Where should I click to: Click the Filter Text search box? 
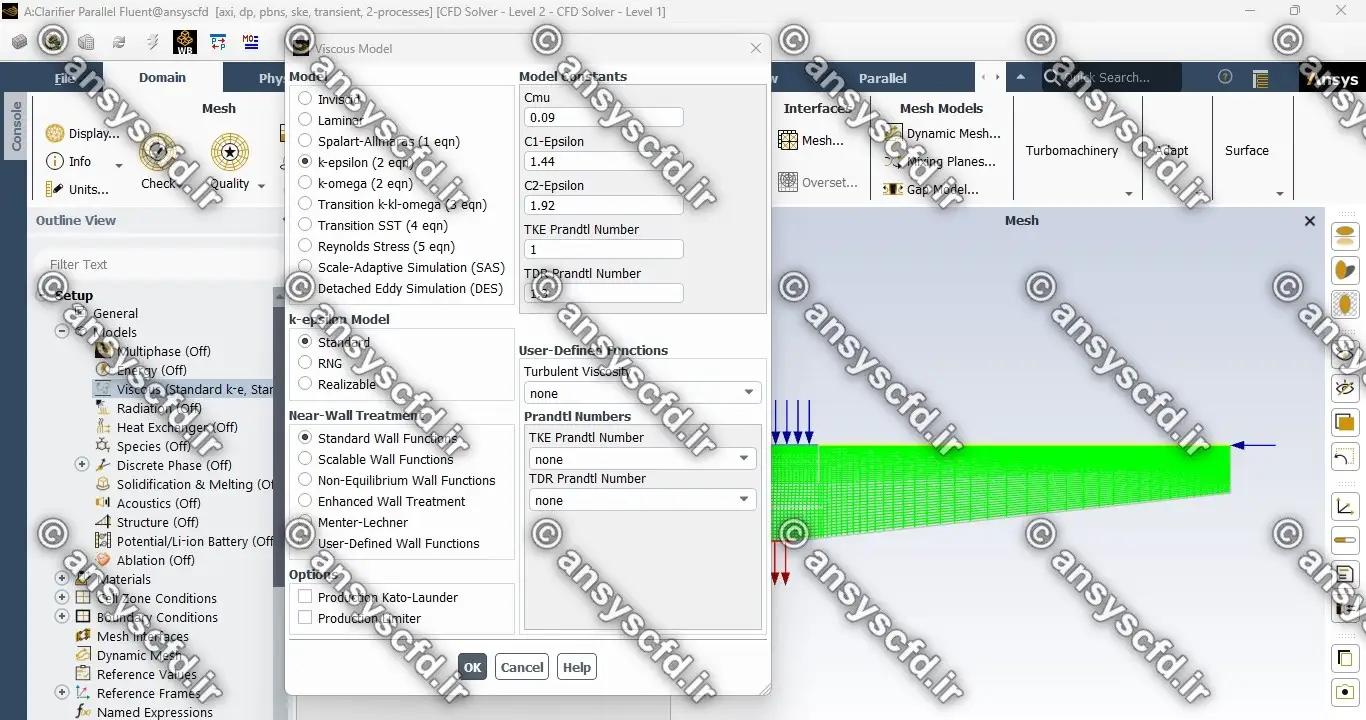155,264
